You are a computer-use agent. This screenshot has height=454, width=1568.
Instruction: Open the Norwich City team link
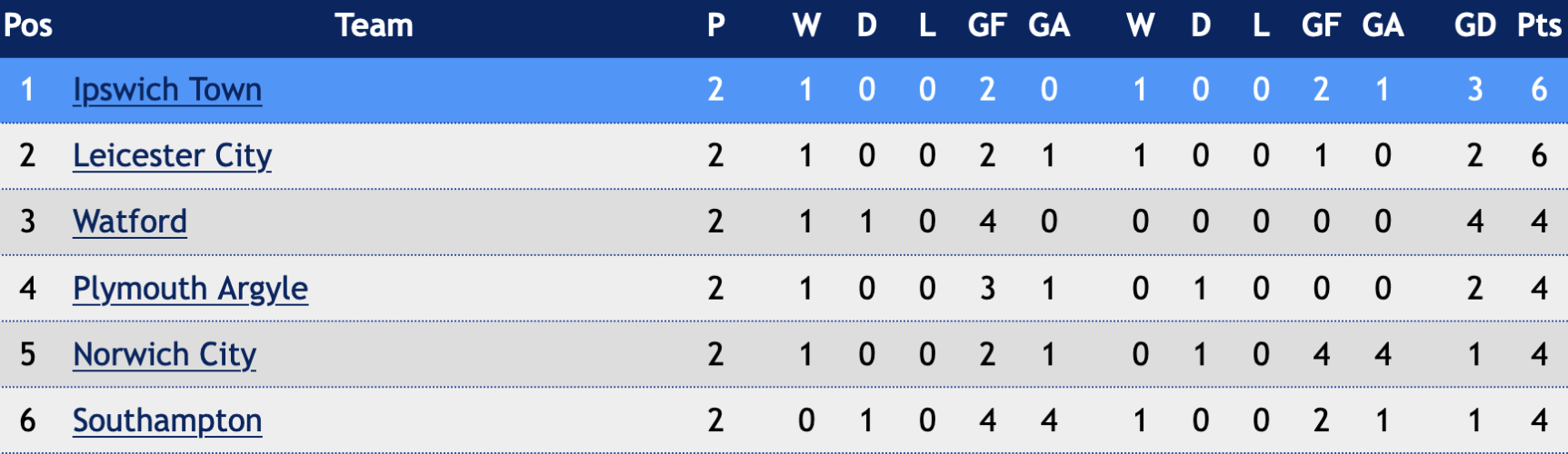pos(165,355)
